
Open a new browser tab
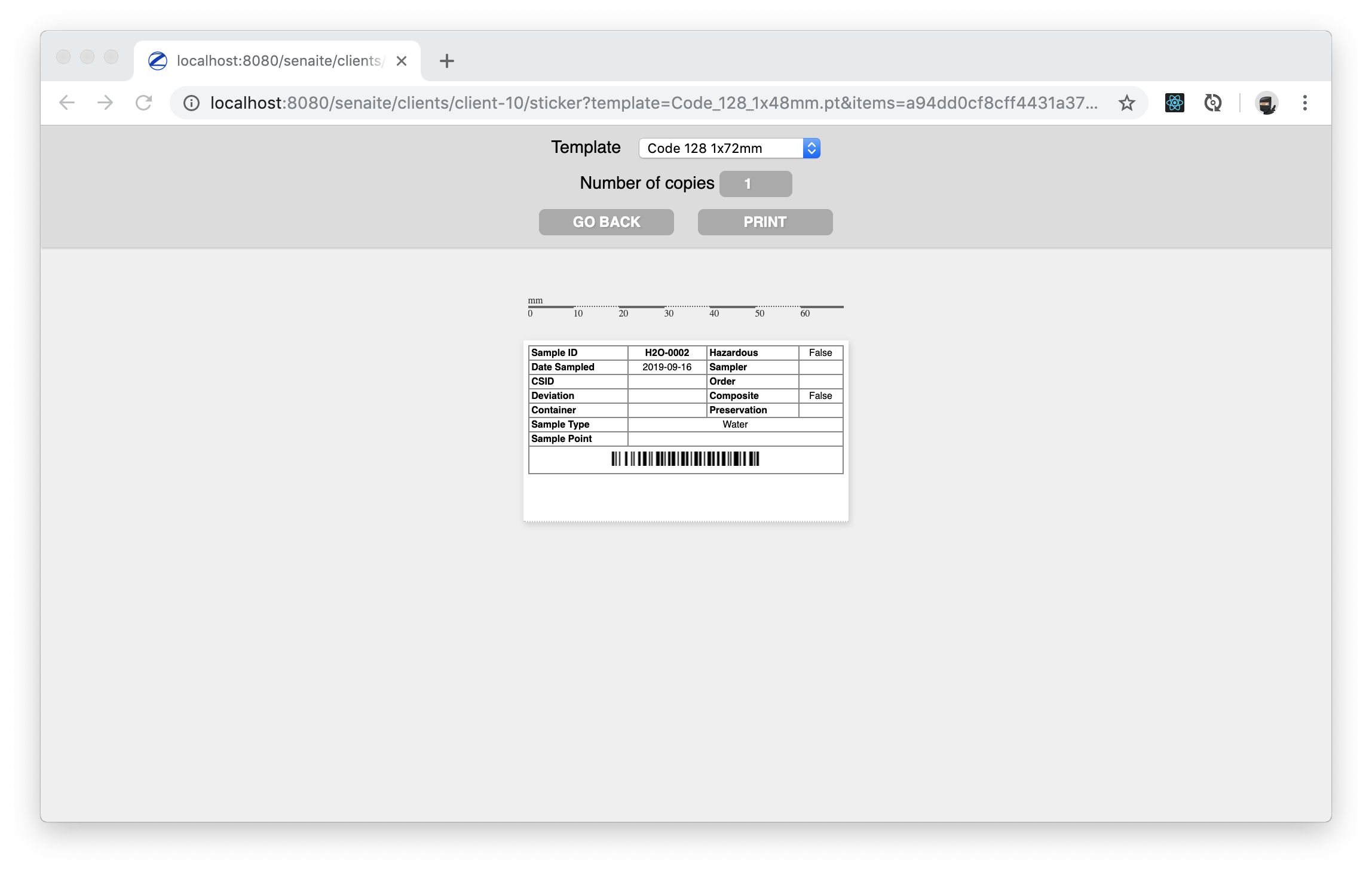coord(446,61)
